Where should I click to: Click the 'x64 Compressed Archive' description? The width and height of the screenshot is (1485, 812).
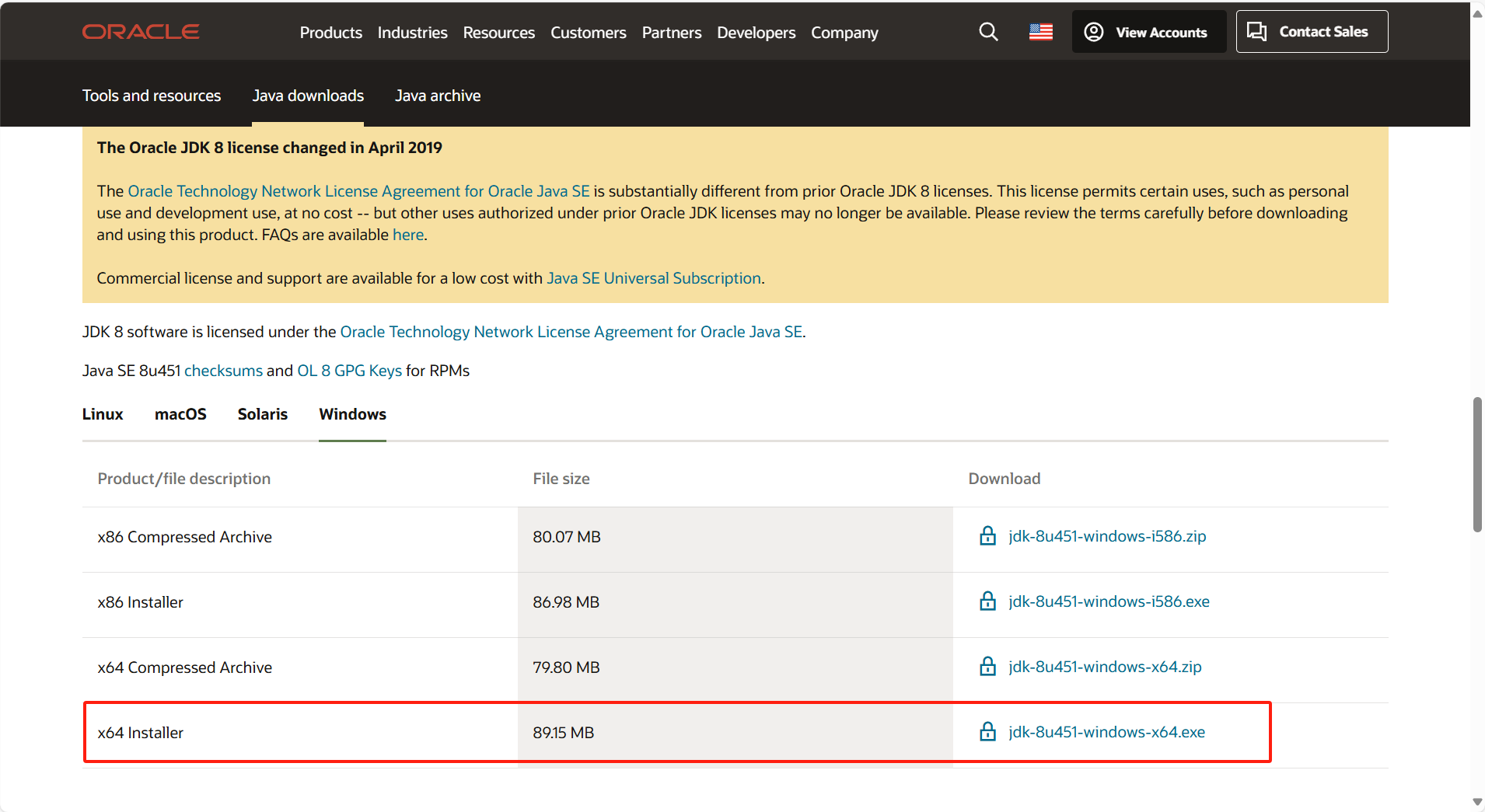[x=184, y=667]
